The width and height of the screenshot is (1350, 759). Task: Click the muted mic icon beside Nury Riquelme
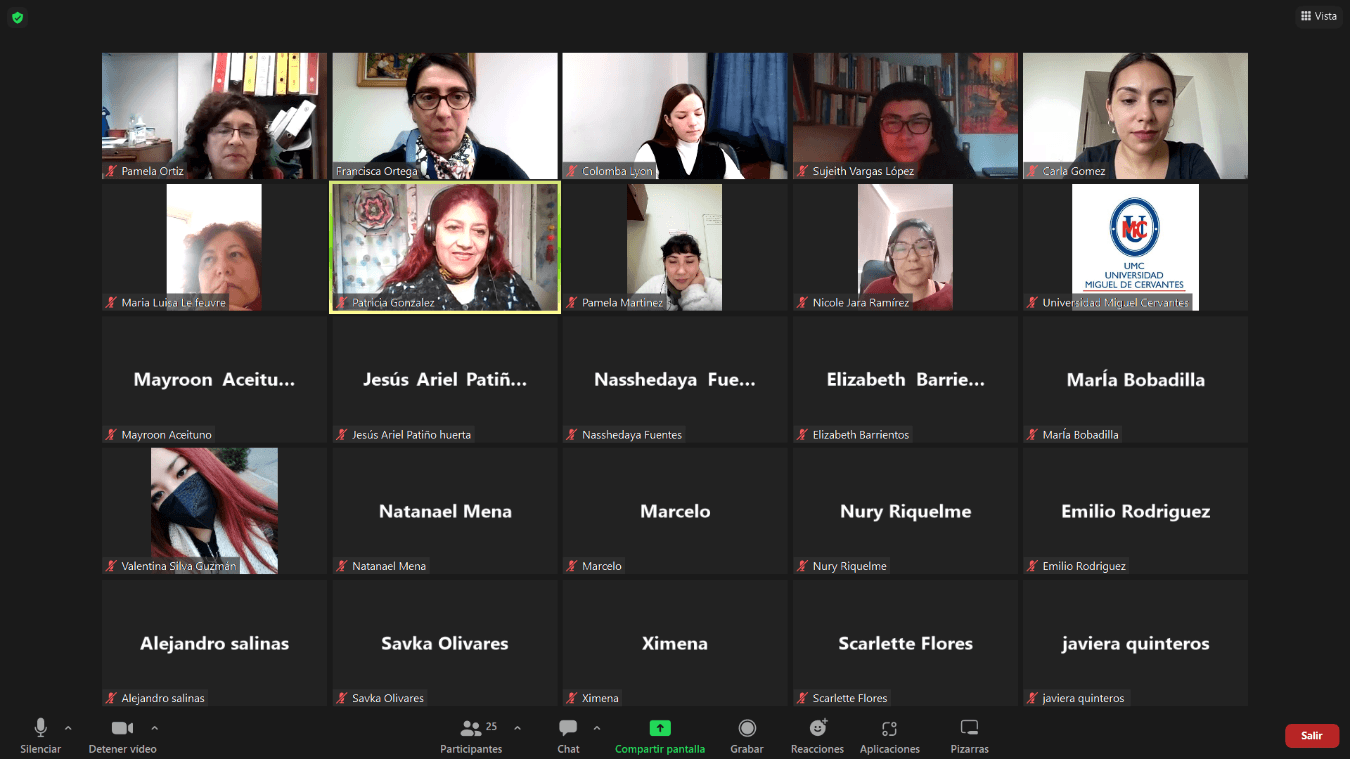pos(803,566)
